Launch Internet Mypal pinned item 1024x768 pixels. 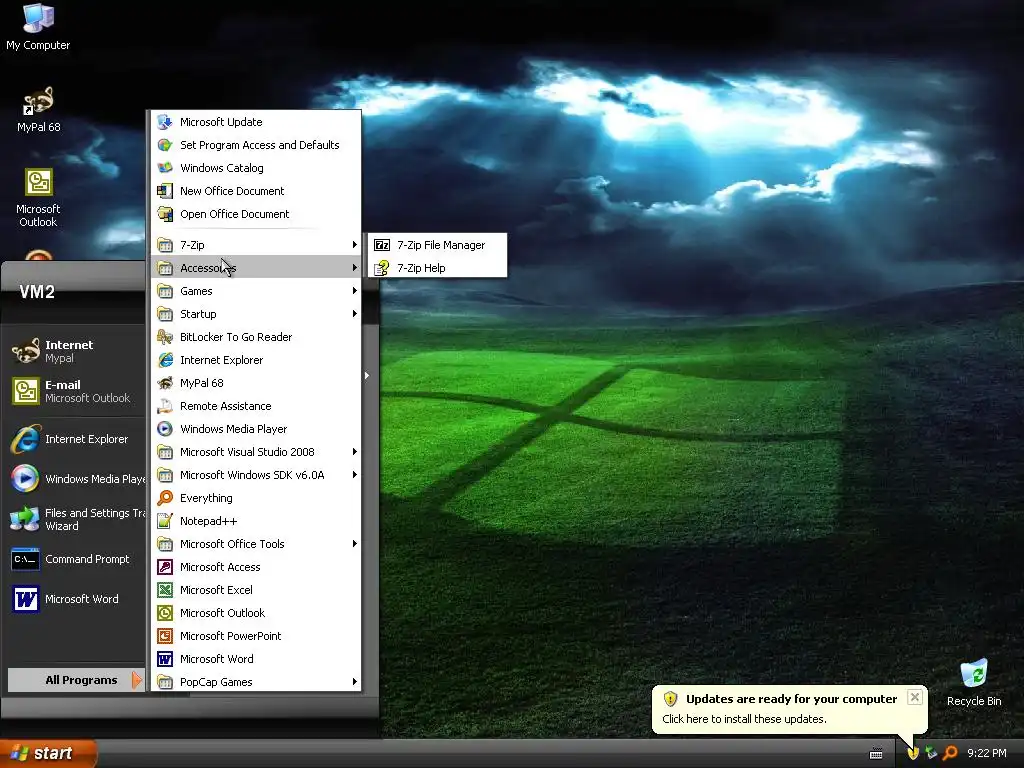pos(75,351)
